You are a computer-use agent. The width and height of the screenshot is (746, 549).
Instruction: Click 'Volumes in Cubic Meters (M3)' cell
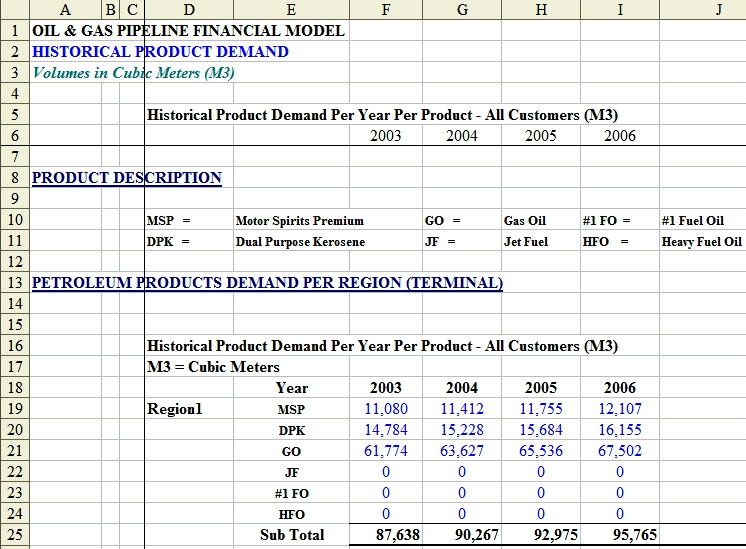pyautogui.click(x=133, y=73)
